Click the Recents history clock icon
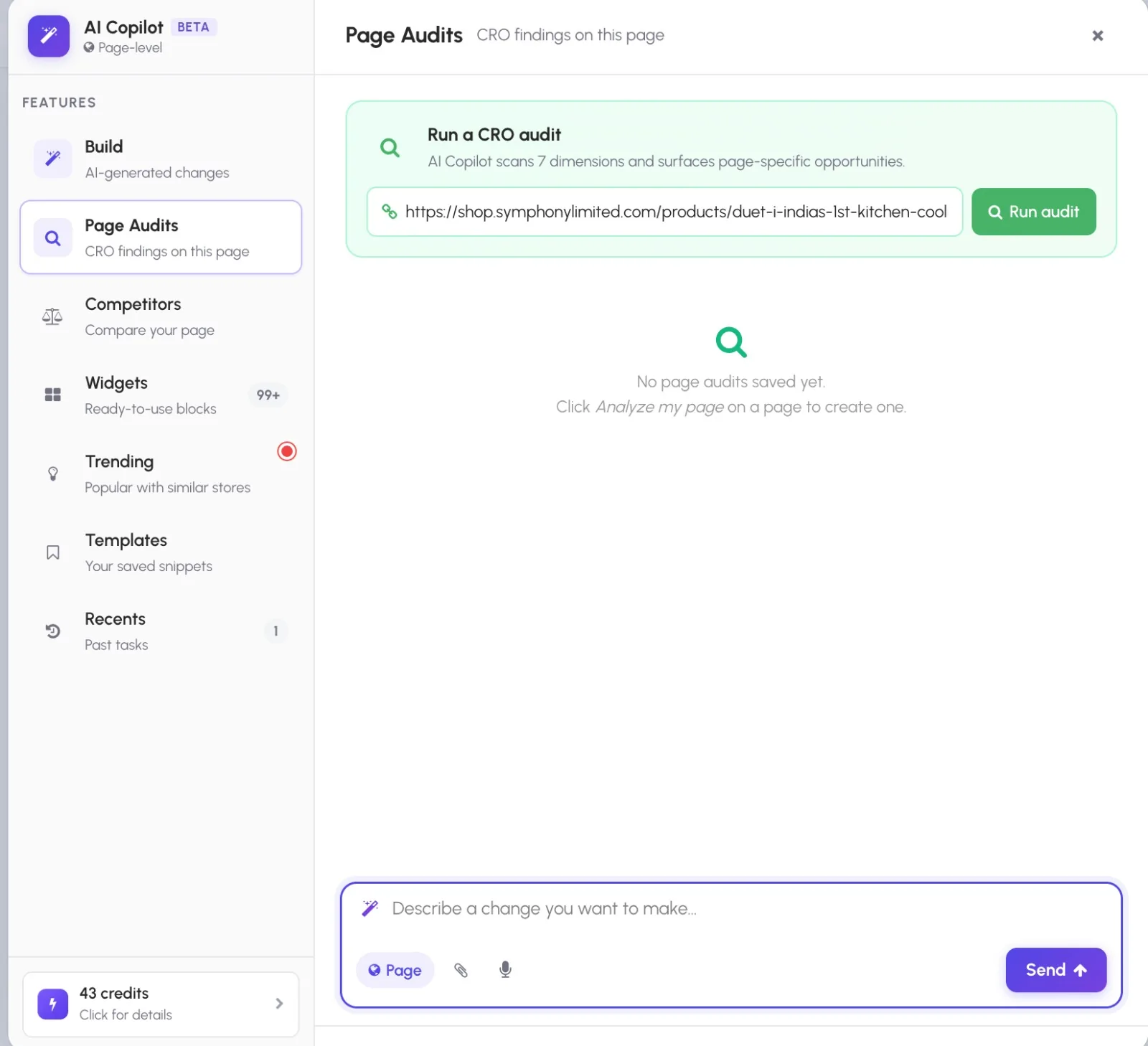This screenshot has width=1148, height=1046. (x=53, y=631)
